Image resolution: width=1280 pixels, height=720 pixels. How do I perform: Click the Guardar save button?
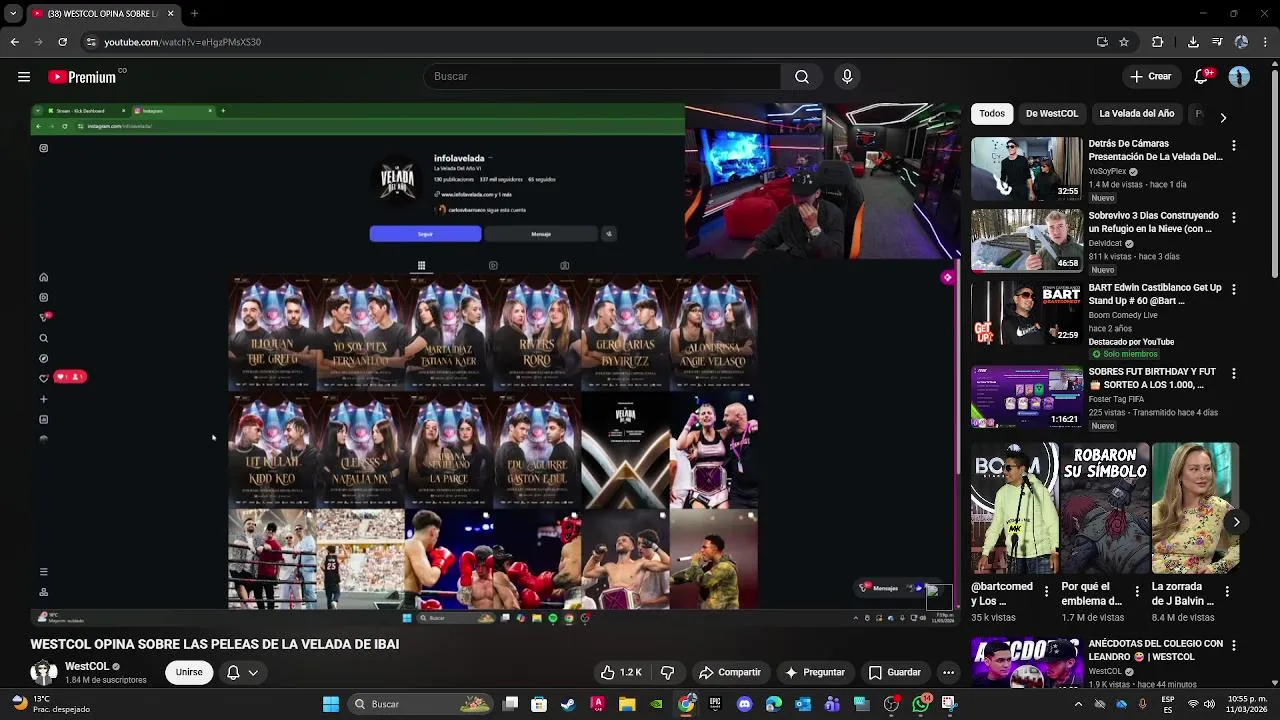pos(894,672)
